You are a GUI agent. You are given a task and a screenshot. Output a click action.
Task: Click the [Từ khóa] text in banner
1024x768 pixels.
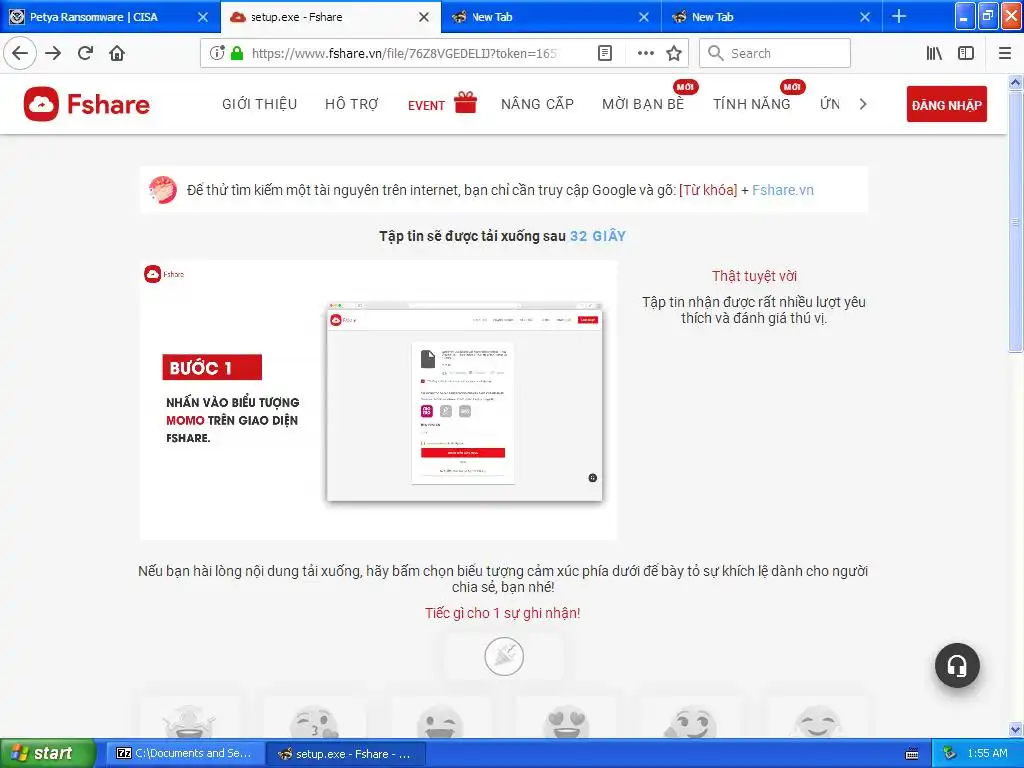[708, 190]
